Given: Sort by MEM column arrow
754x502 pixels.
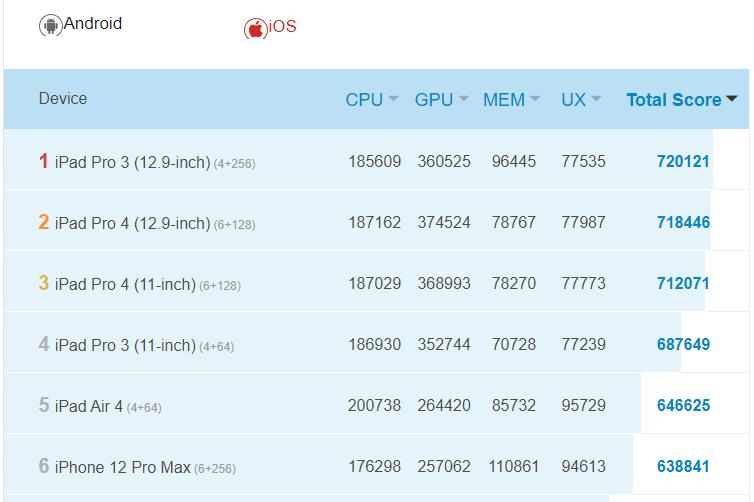Looking at the screenshot, I should tap(535, 100).
